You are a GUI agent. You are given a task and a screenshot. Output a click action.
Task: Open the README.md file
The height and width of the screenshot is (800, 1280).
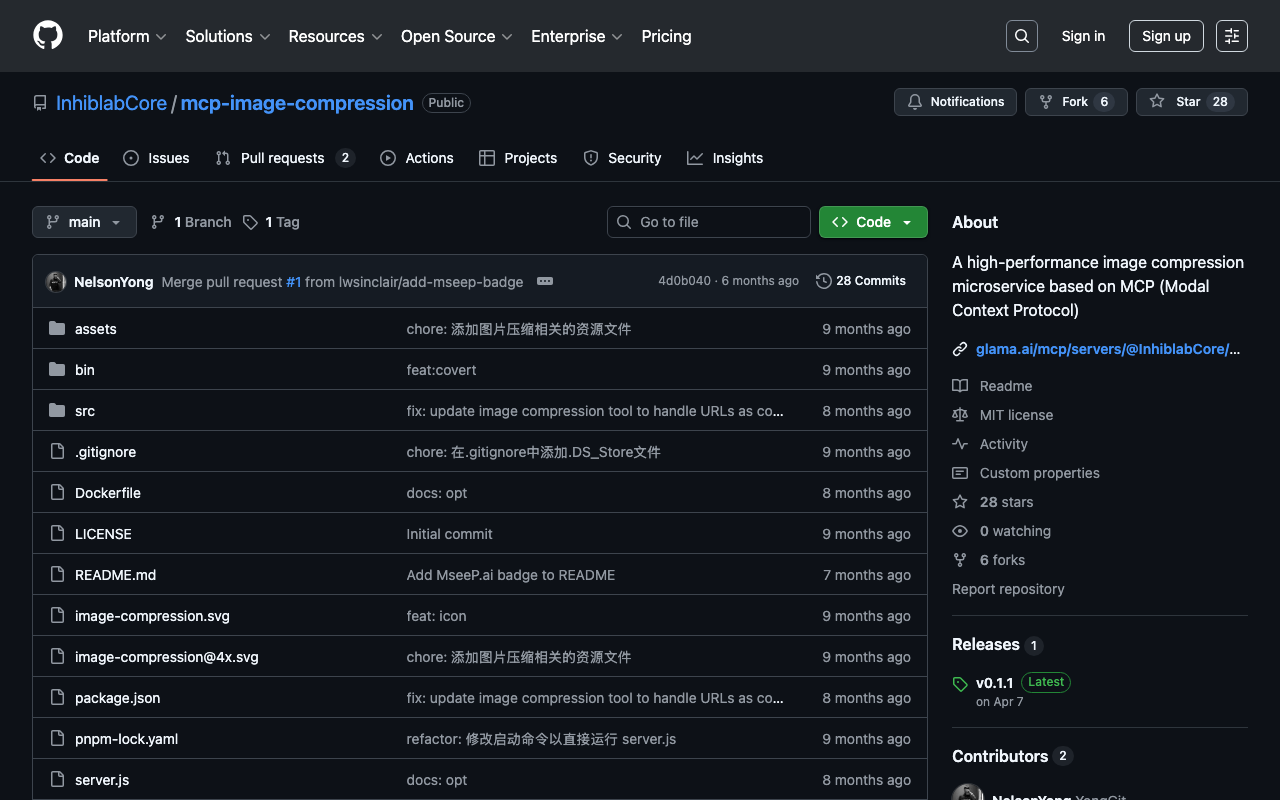click(115, 575)
